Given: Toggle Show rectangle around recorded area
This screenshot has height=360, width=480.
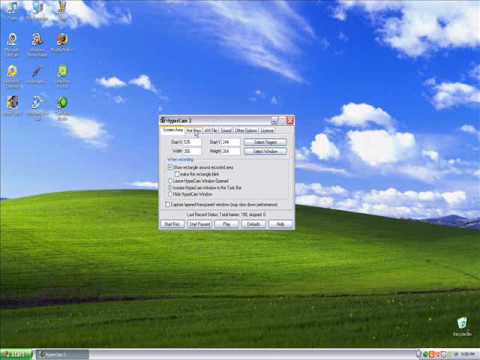Looking at the screenshot, I should point(170,167).
